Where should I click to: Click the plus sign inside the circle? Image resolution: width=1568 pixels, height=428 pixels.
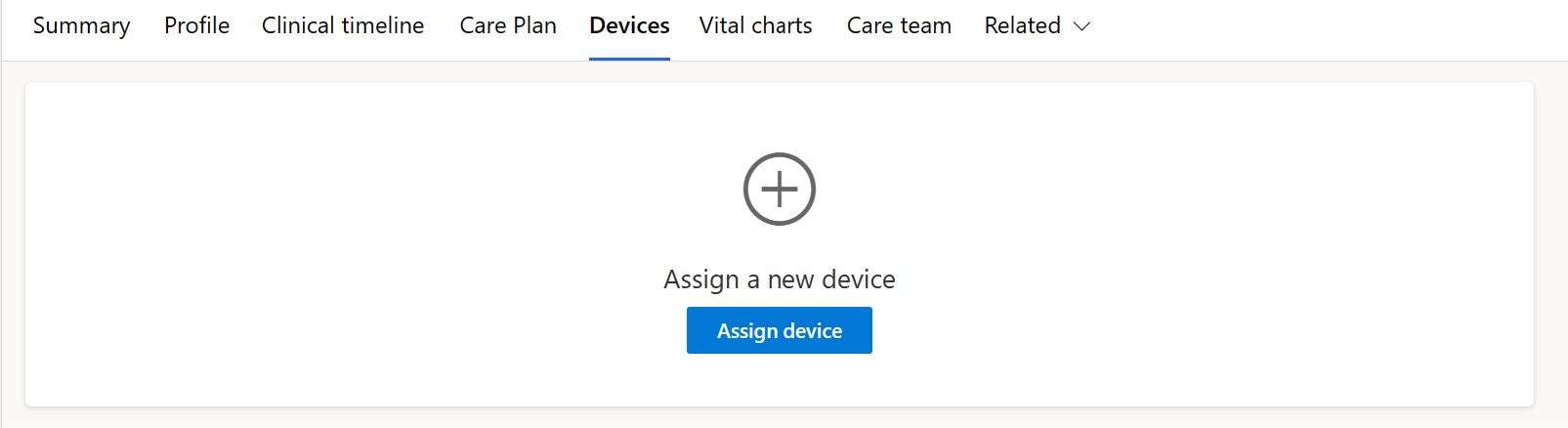[779, 189]
